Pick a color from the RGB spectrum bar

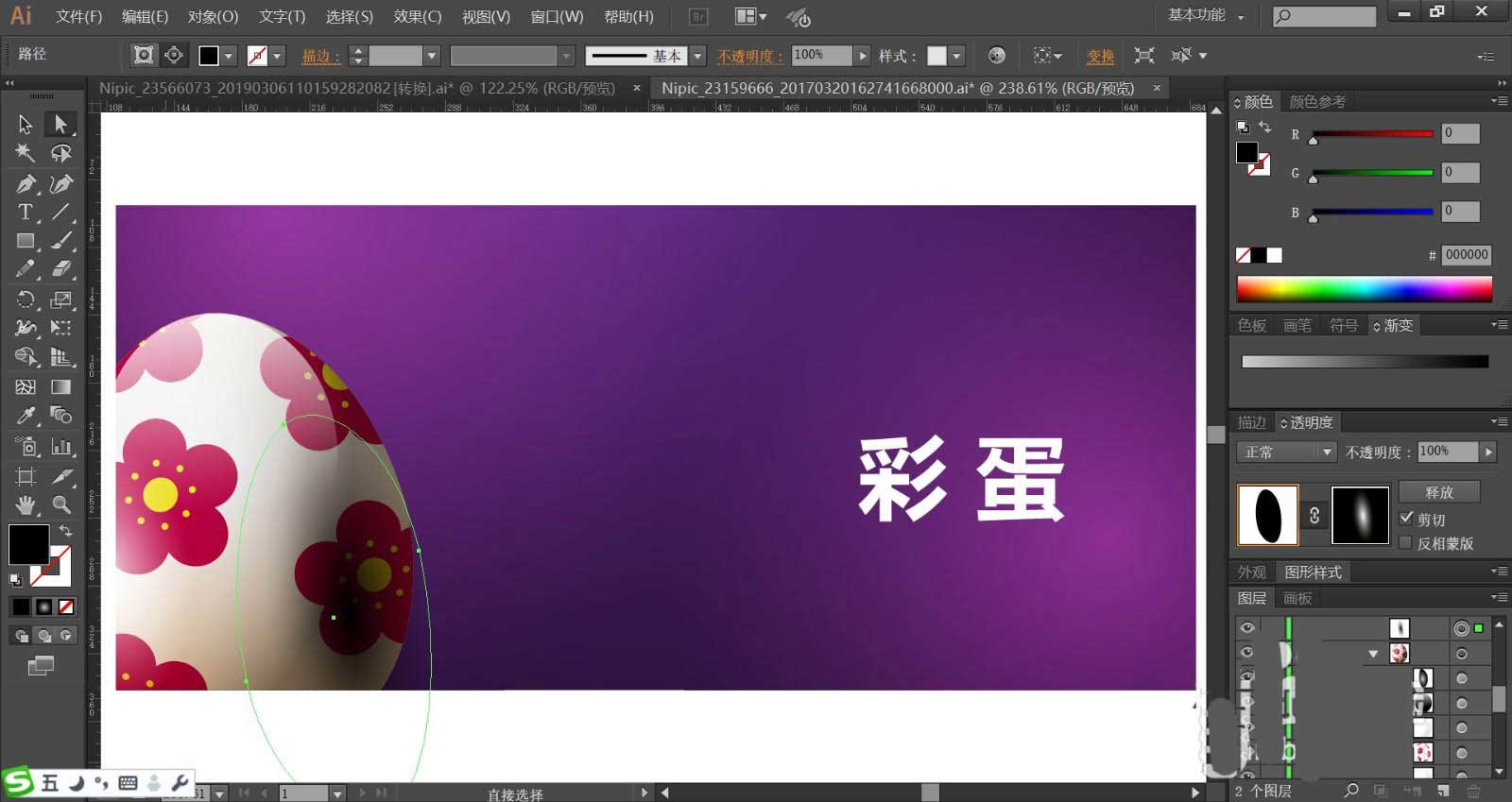1365,289
